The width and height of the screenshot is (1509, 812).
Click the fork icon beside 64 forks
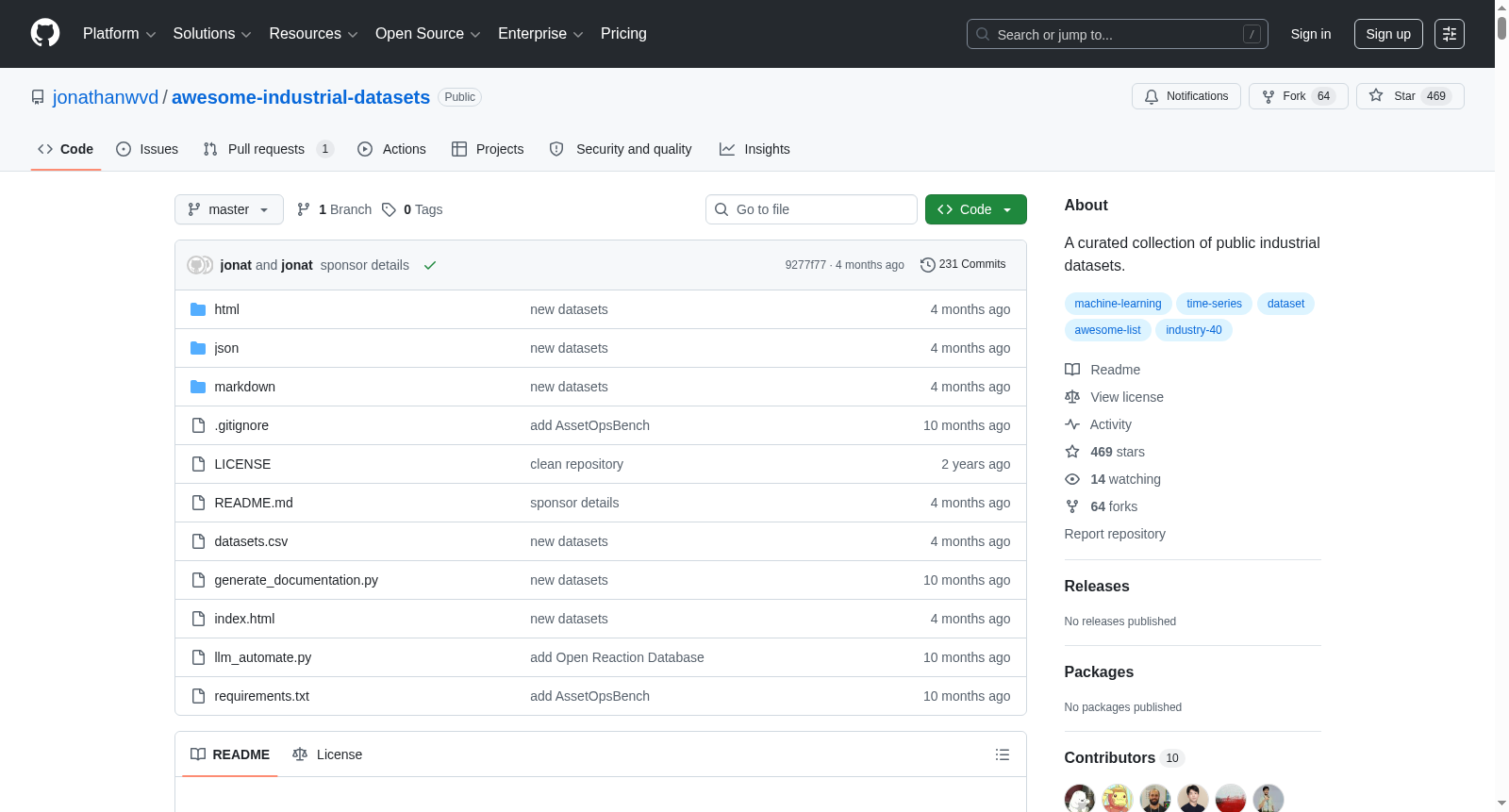(x=1072, y=506)
